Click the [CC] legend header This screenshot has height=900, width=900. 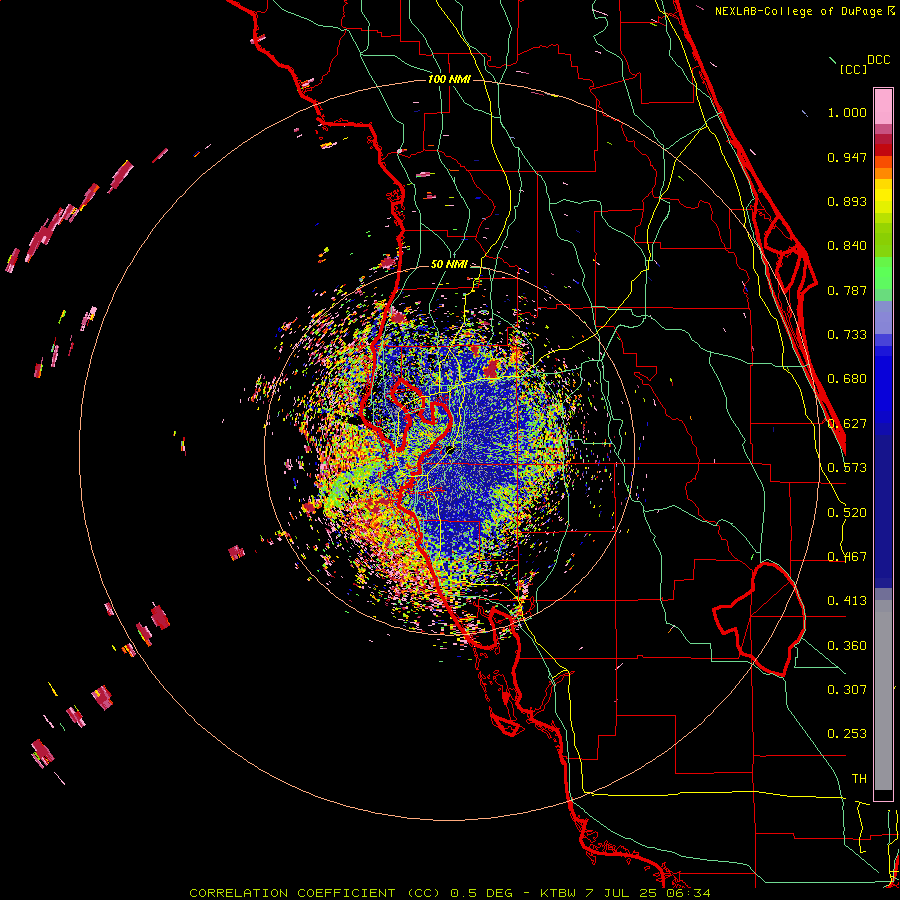point(853,69)
